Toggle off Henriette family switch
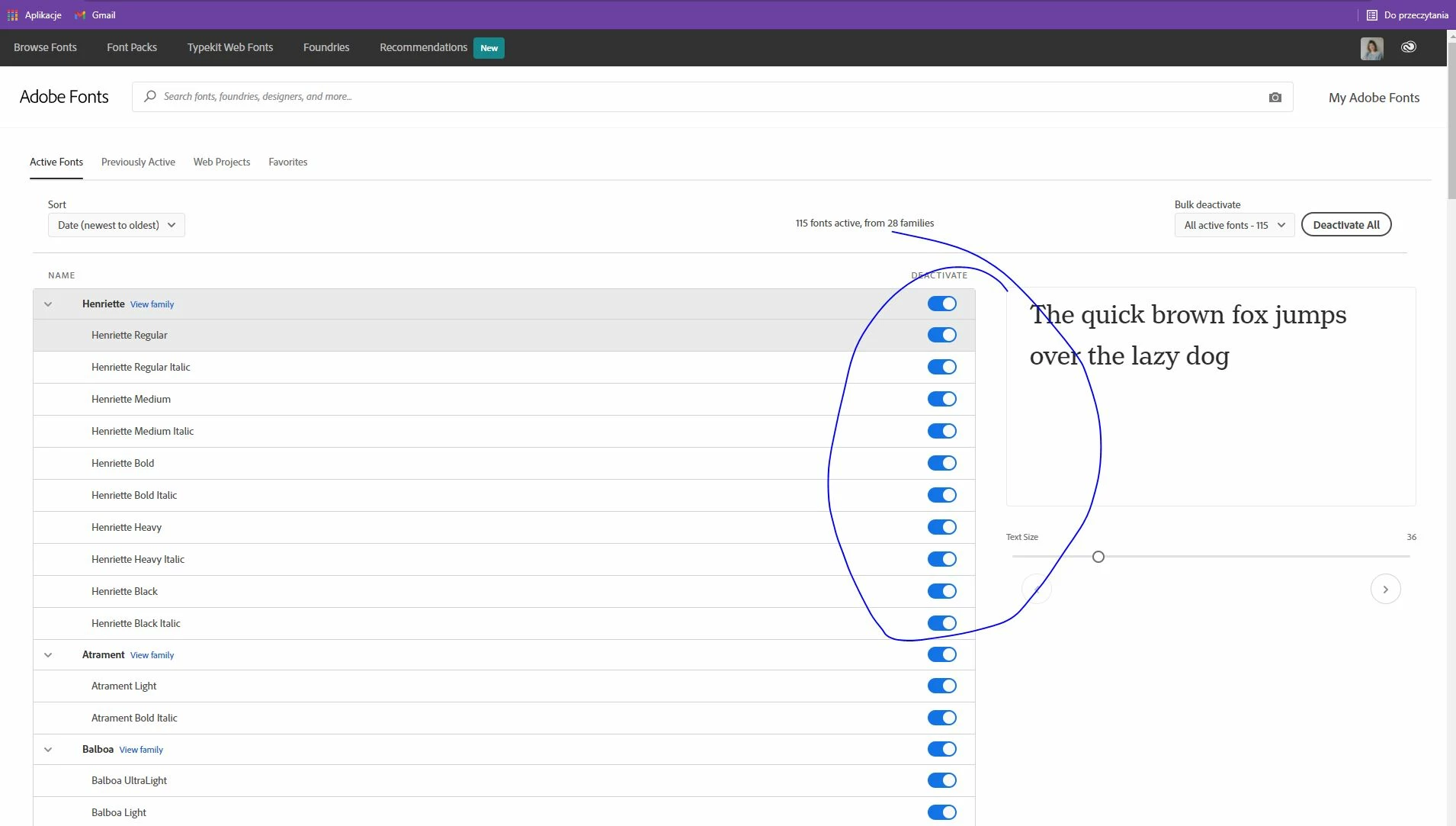The height and width of the screenshot is (826, 1456). pyautogui.click(x=941, y=304)
